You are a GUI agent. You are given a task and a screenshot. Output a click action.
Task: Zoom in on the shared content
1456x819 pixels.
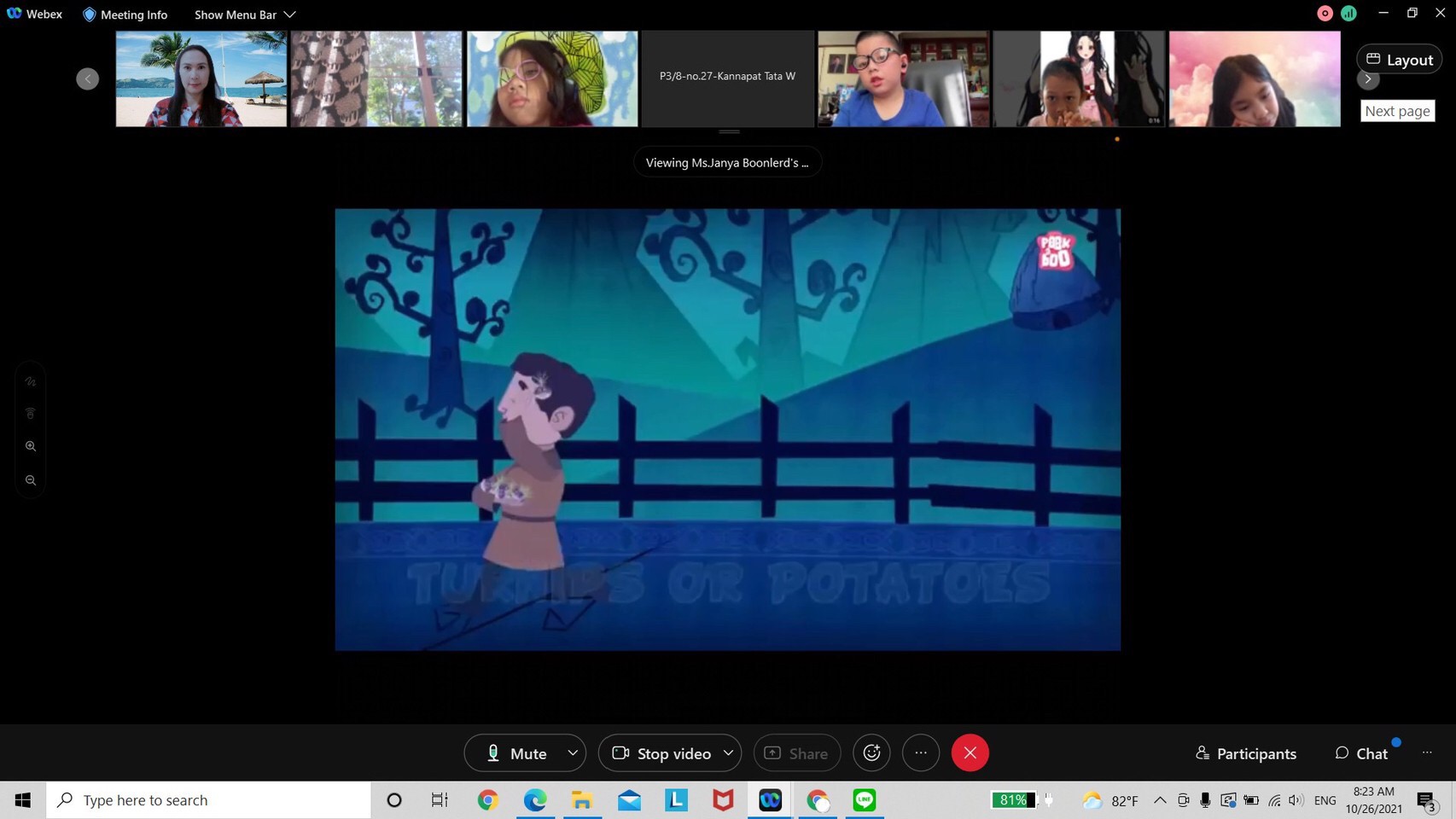click(31, 446)
